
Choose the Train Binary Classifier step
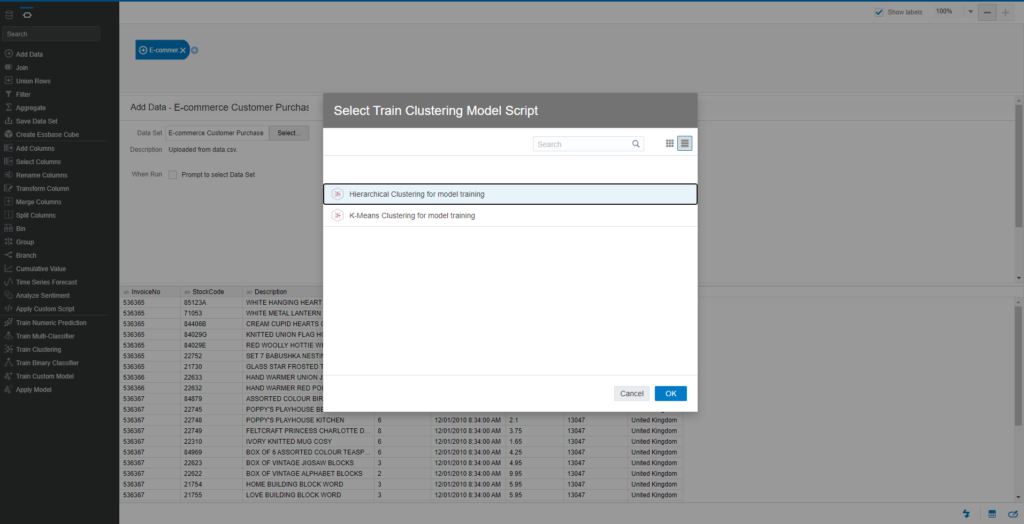47,363
